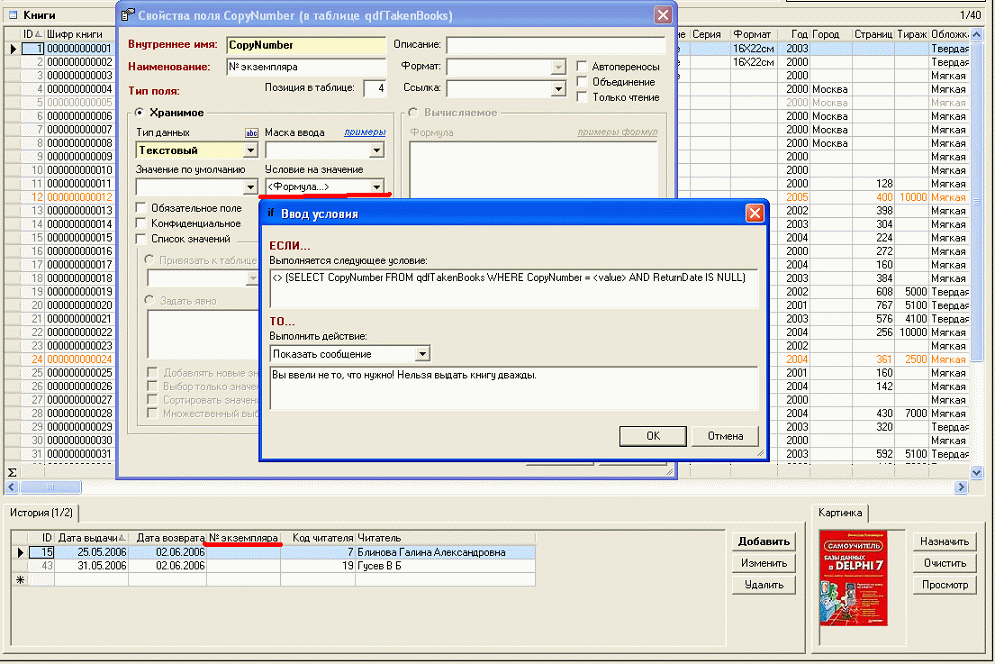Switch to the История (1/2) tab
995x664 pixels.
click(x=41, y=512)
